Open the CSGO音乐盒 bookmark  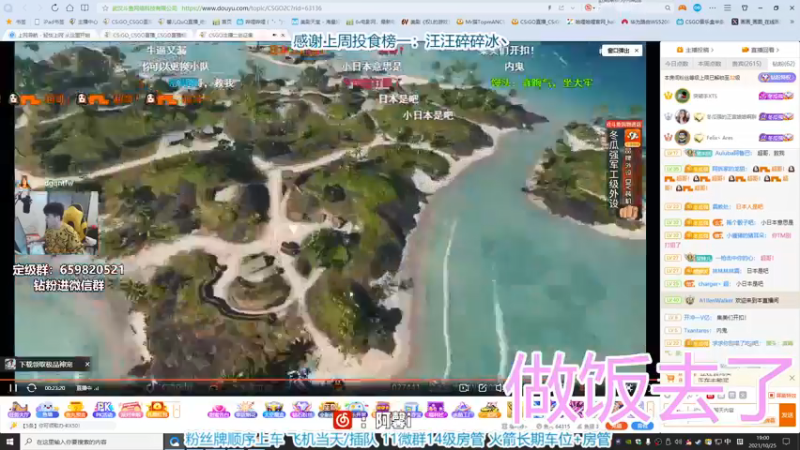(700, 22)
